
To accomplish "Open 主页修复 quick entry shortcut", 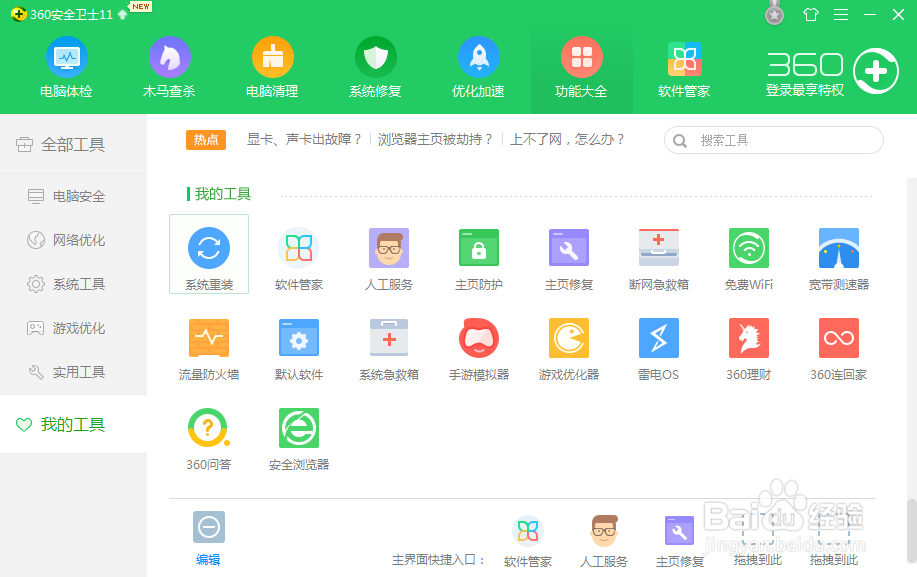I will (x=680, y=541).
